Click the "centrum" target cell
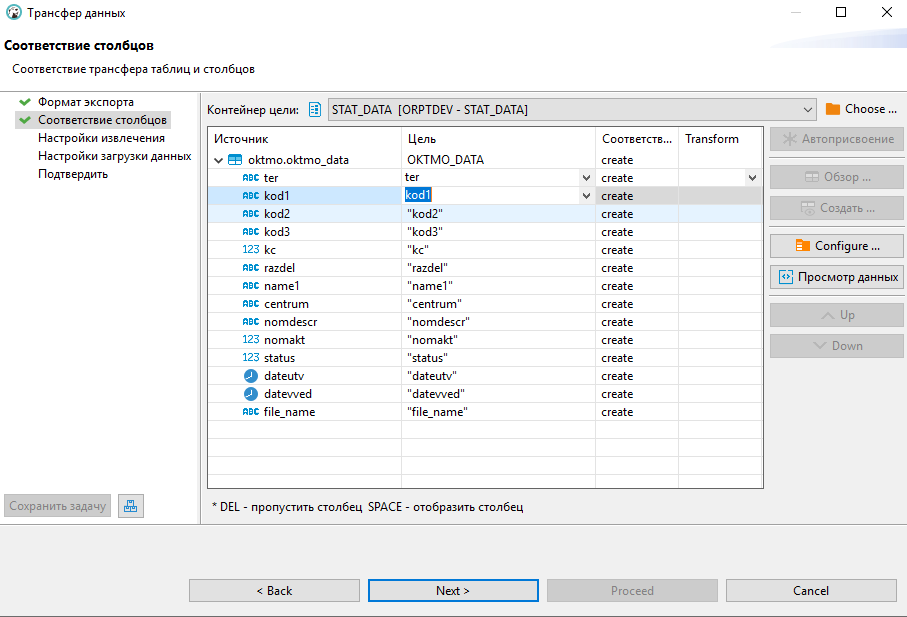907x617 pixels. [499, 304]
